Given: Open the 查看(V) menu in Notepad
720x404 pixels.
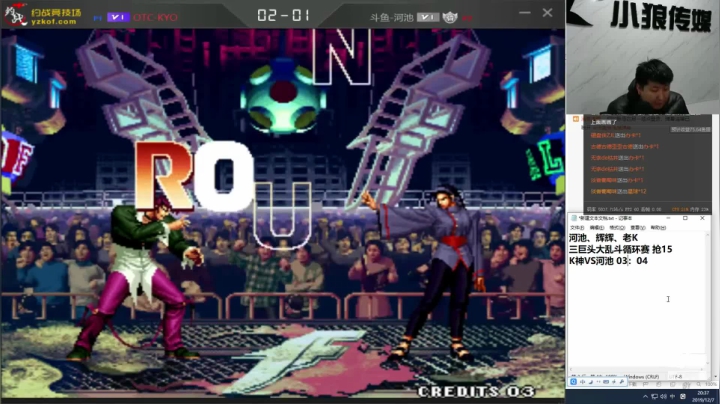Looking at the screenshot, I should point(638,228).
